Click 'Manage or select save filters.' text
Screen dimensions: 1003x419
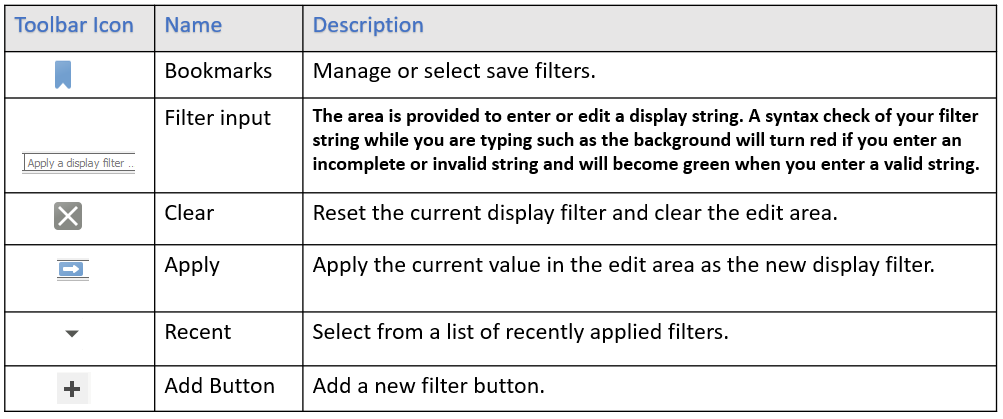click(454, 70)
